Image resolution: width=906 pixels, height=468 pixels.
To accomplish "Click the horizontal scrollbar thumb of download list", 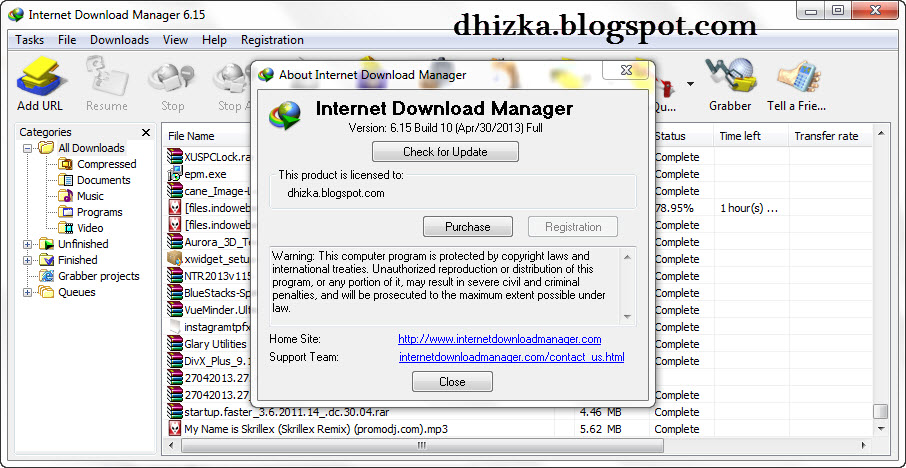I will coord(422,446).
